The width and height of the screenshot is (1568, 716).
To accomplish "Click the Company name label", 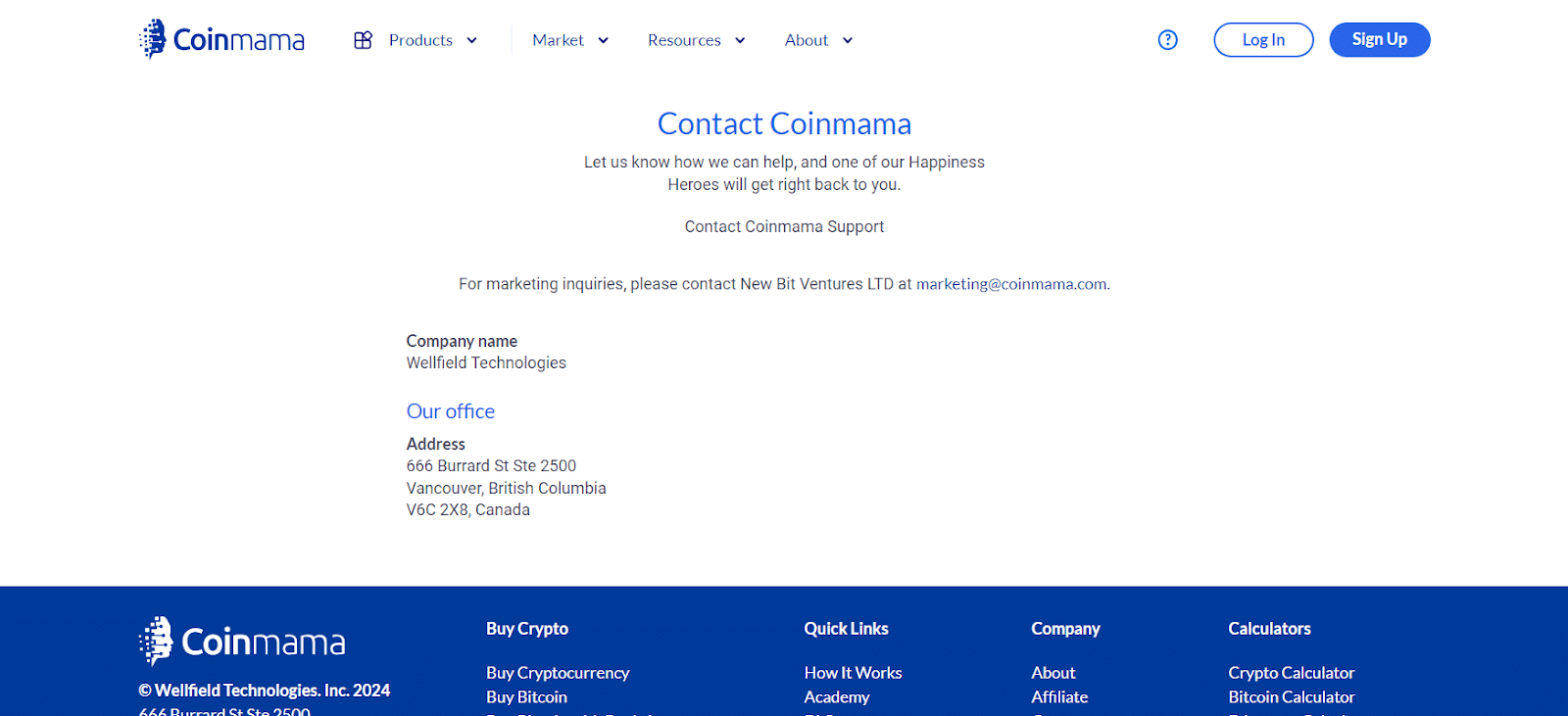I will pos(462,341).
